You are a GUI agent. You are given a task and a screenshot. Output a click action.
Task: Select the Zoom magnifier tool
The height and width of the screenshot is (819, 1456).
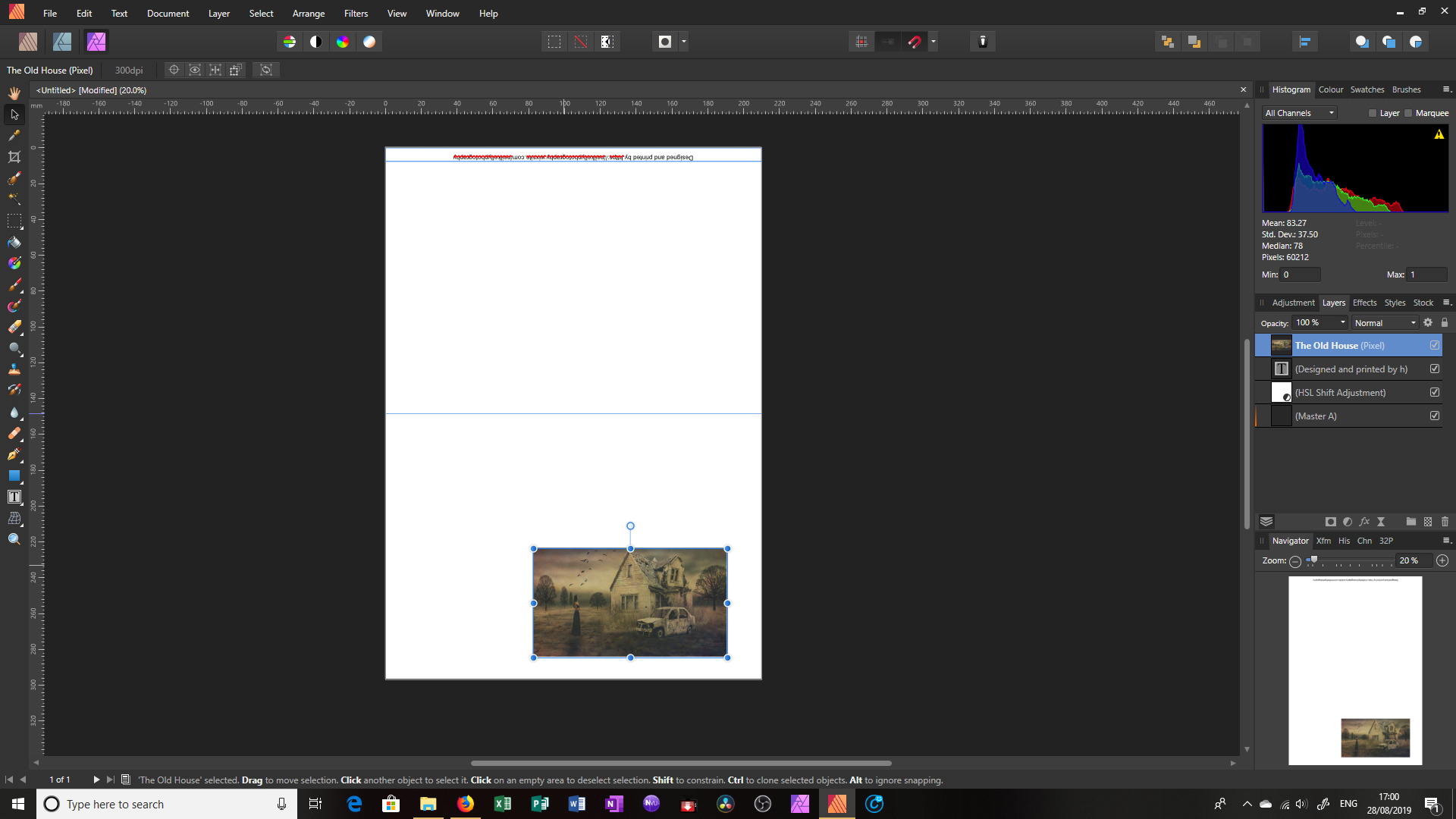tap(14, 539)
